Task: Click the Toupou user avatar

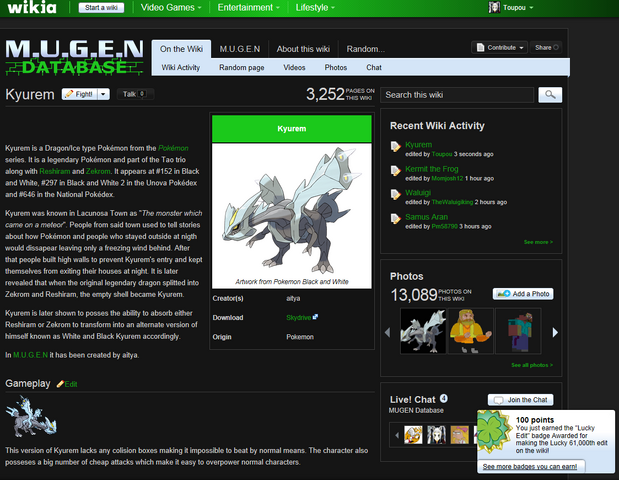Action: click(494, 7)
